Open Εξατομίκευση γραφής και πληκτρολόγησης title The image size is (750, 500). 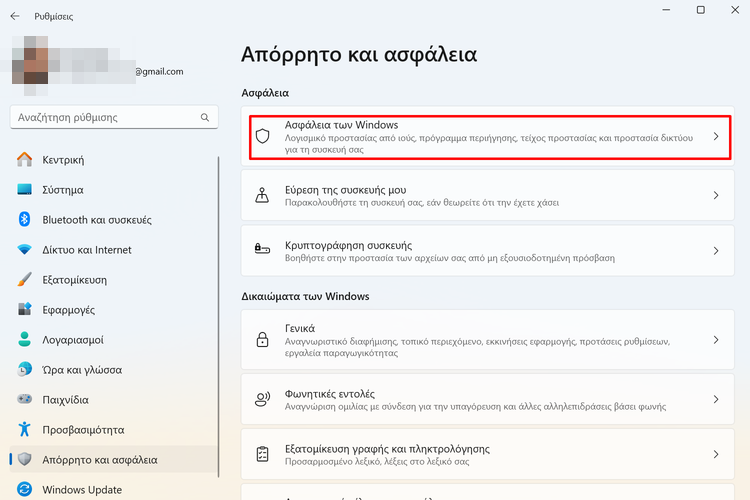(x=387, y=449)
